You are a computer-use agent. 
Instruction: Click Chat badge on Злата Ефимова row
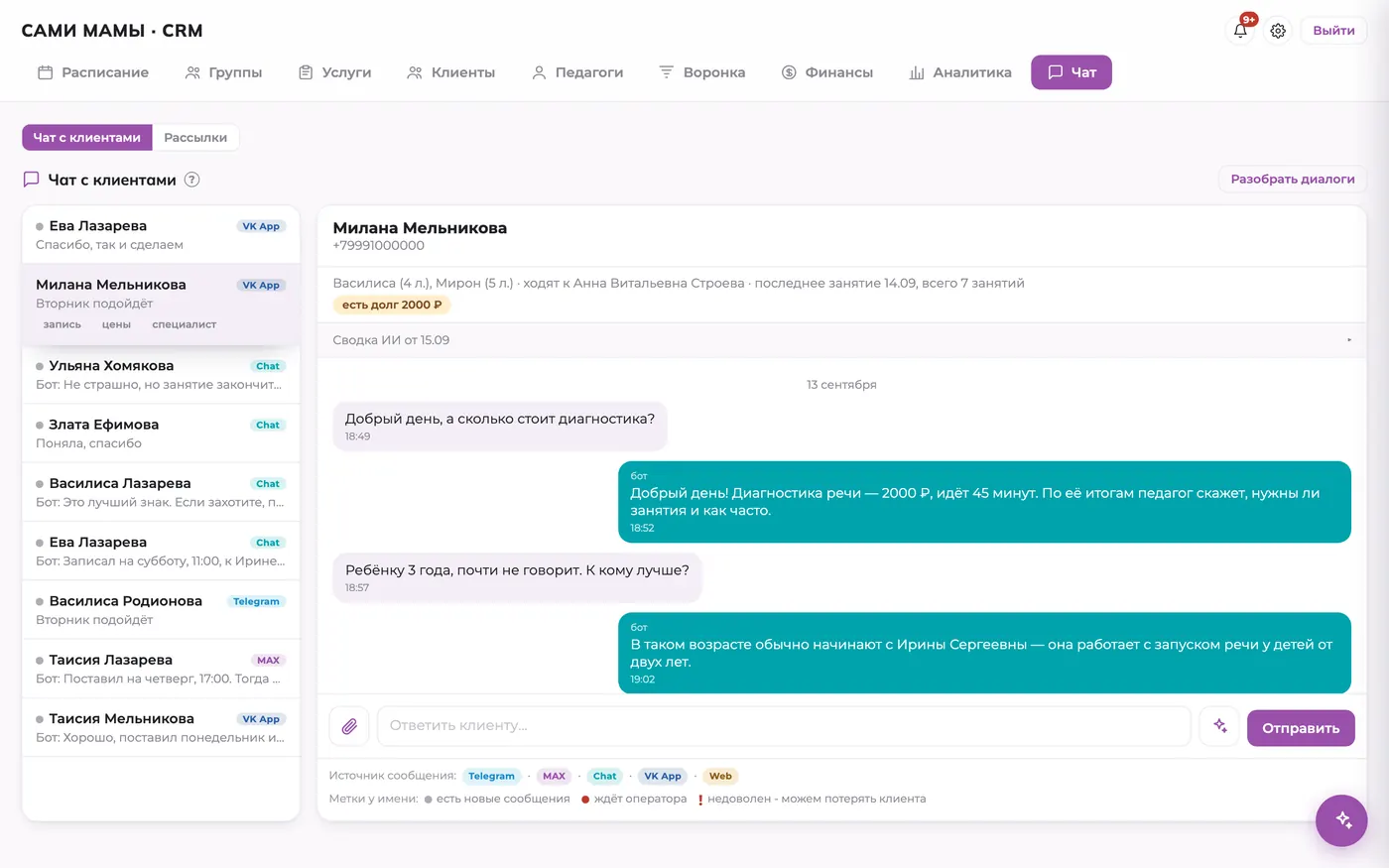[x=268, y=425]
